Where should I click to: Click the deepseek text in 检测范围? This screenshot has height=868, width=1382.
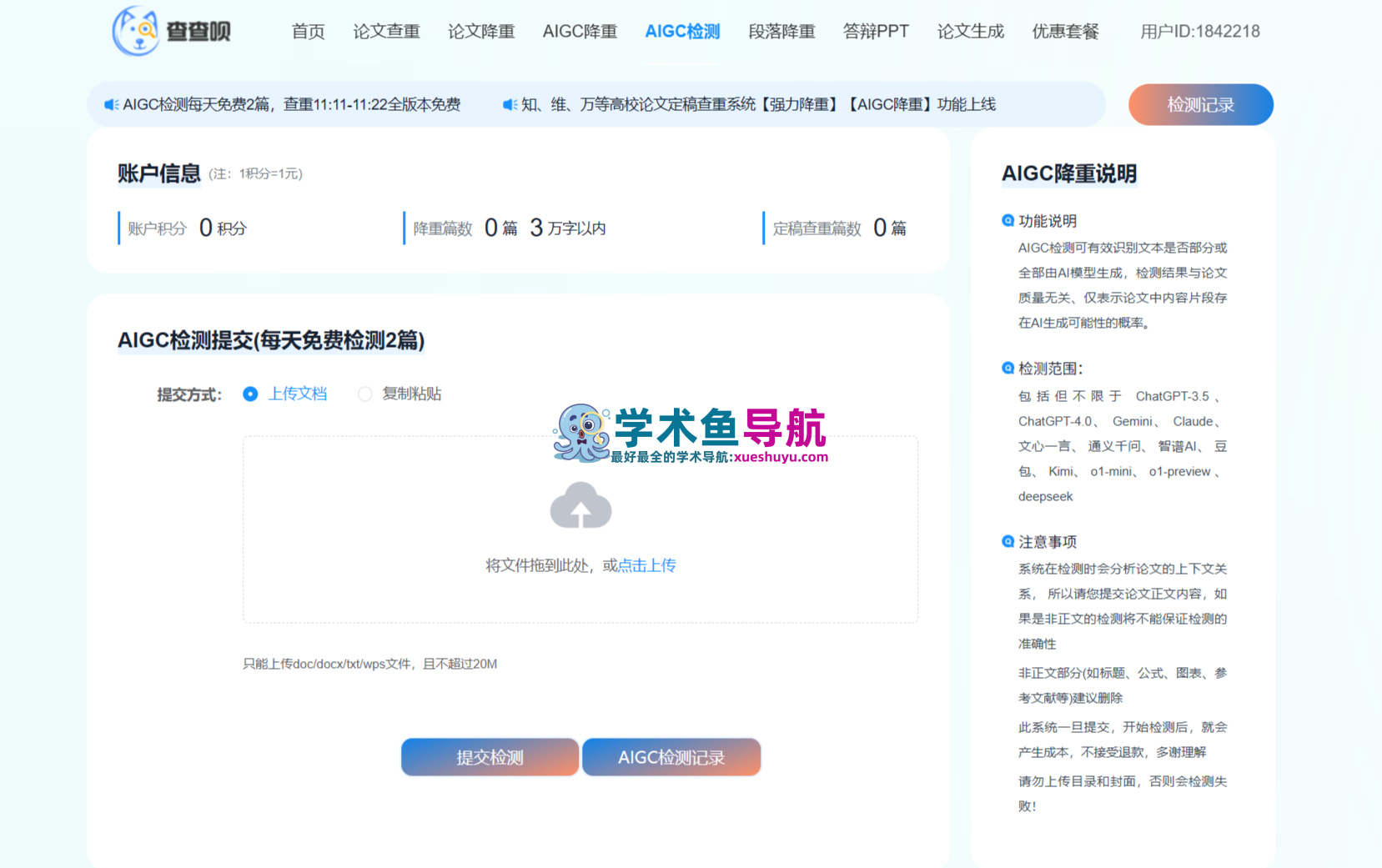point(1046,497)
